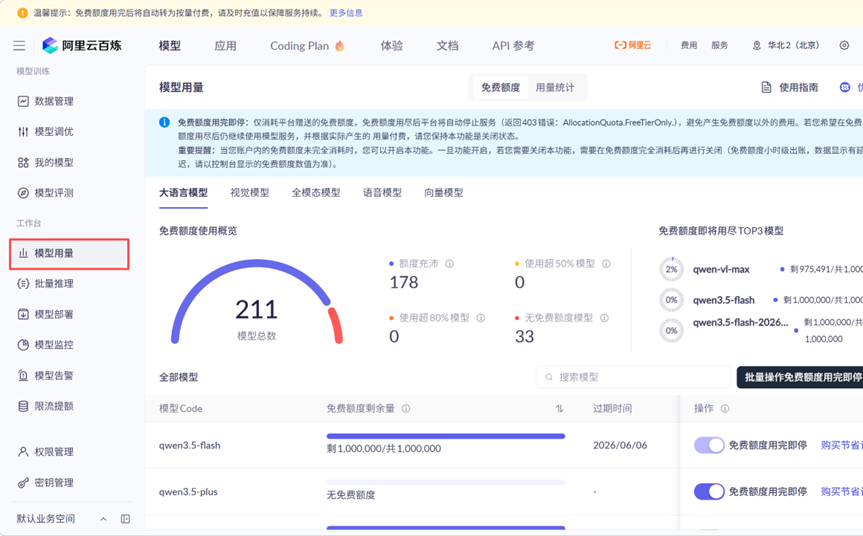The height and width of the screenshot is (536, 863).
Task: Click 购买节省 link in qwen3.5-plus row
Action: 842,491
